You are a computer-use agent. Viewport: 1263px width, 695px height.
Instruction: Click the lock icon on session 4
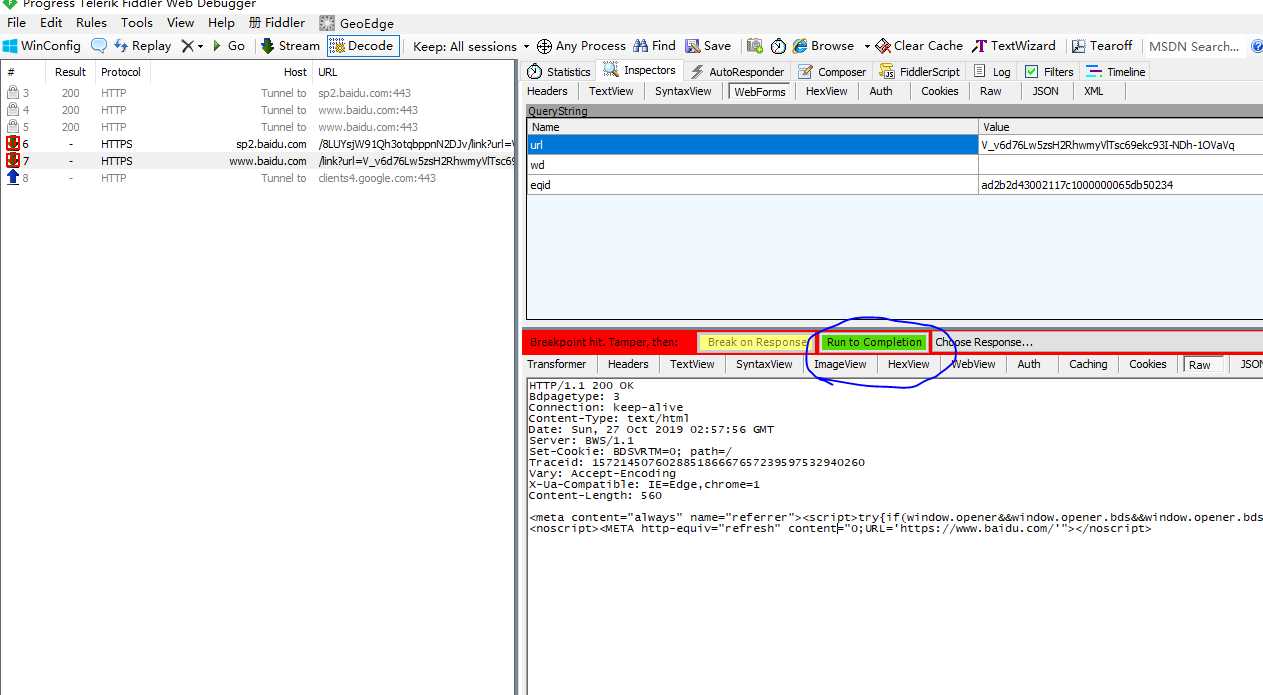point(13,110)
